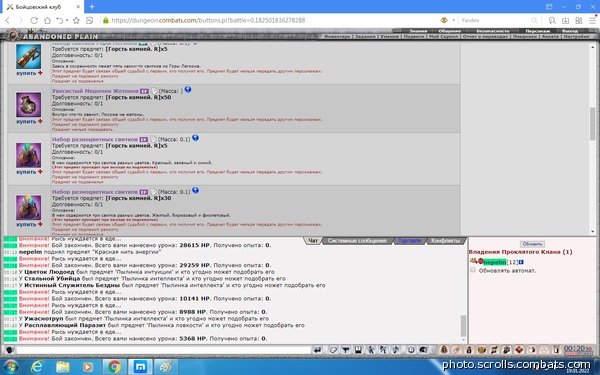Open the browser hamburger menu
The image size is (600, 375).
click(592, 20)
